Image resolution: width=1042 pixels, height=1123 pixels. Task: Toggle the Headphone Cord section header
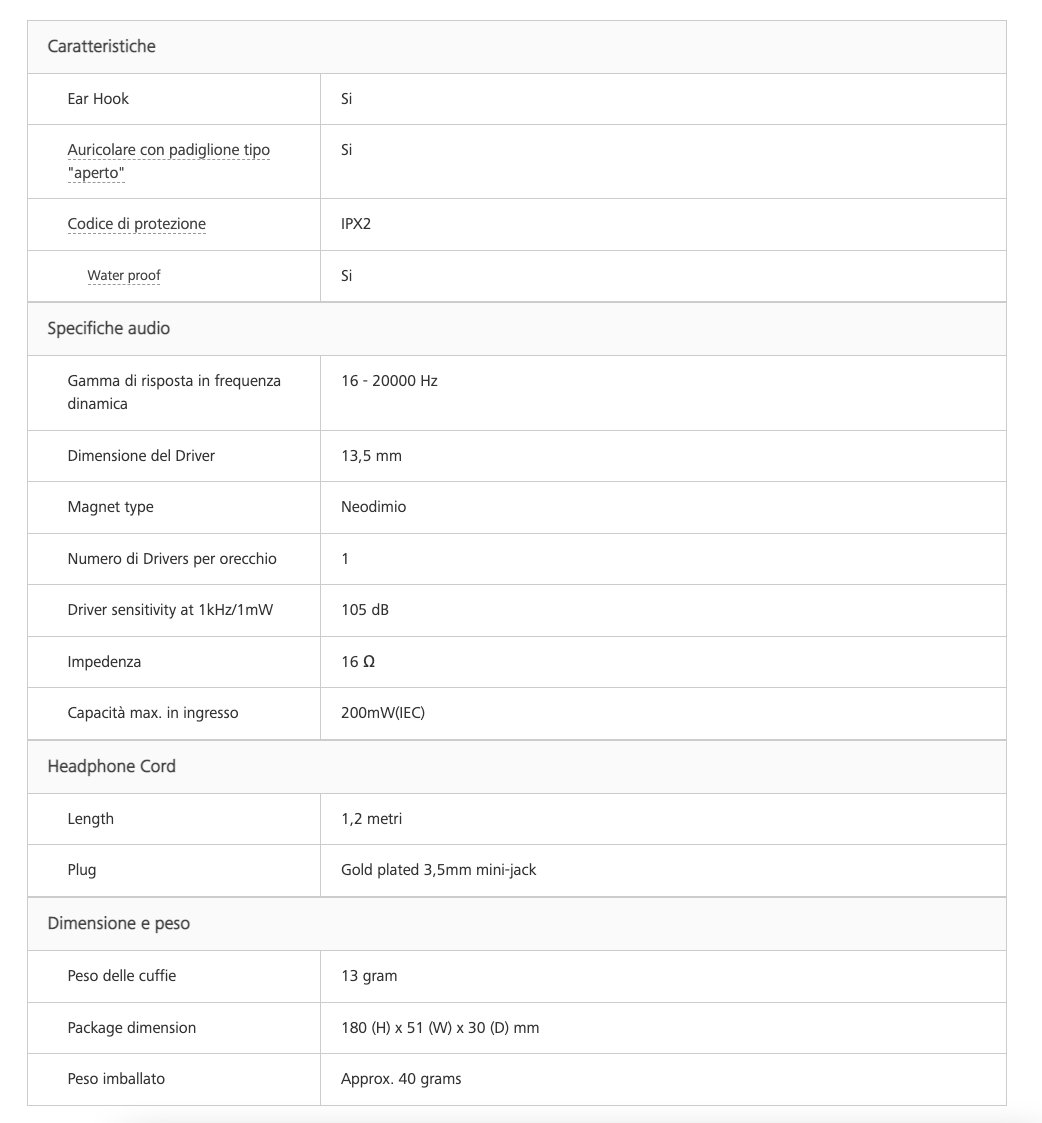point(112,767)
